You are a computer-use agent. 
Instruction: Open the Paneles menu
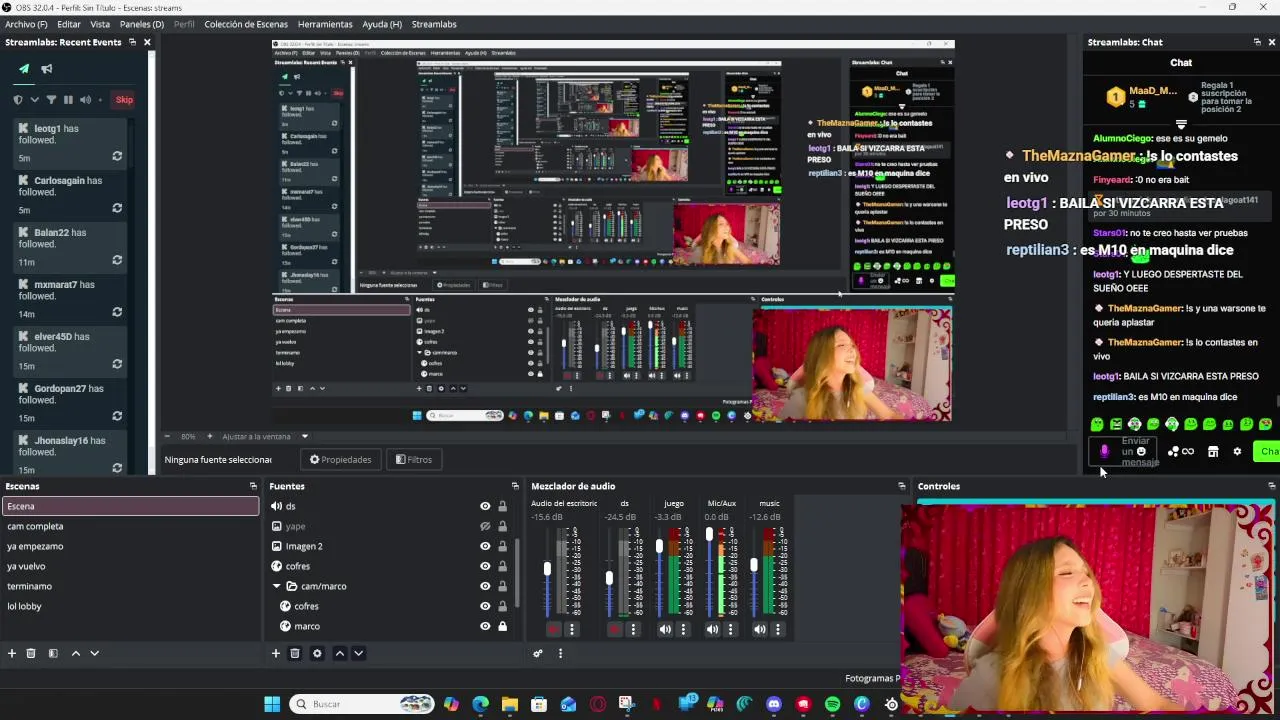point(142,24)
